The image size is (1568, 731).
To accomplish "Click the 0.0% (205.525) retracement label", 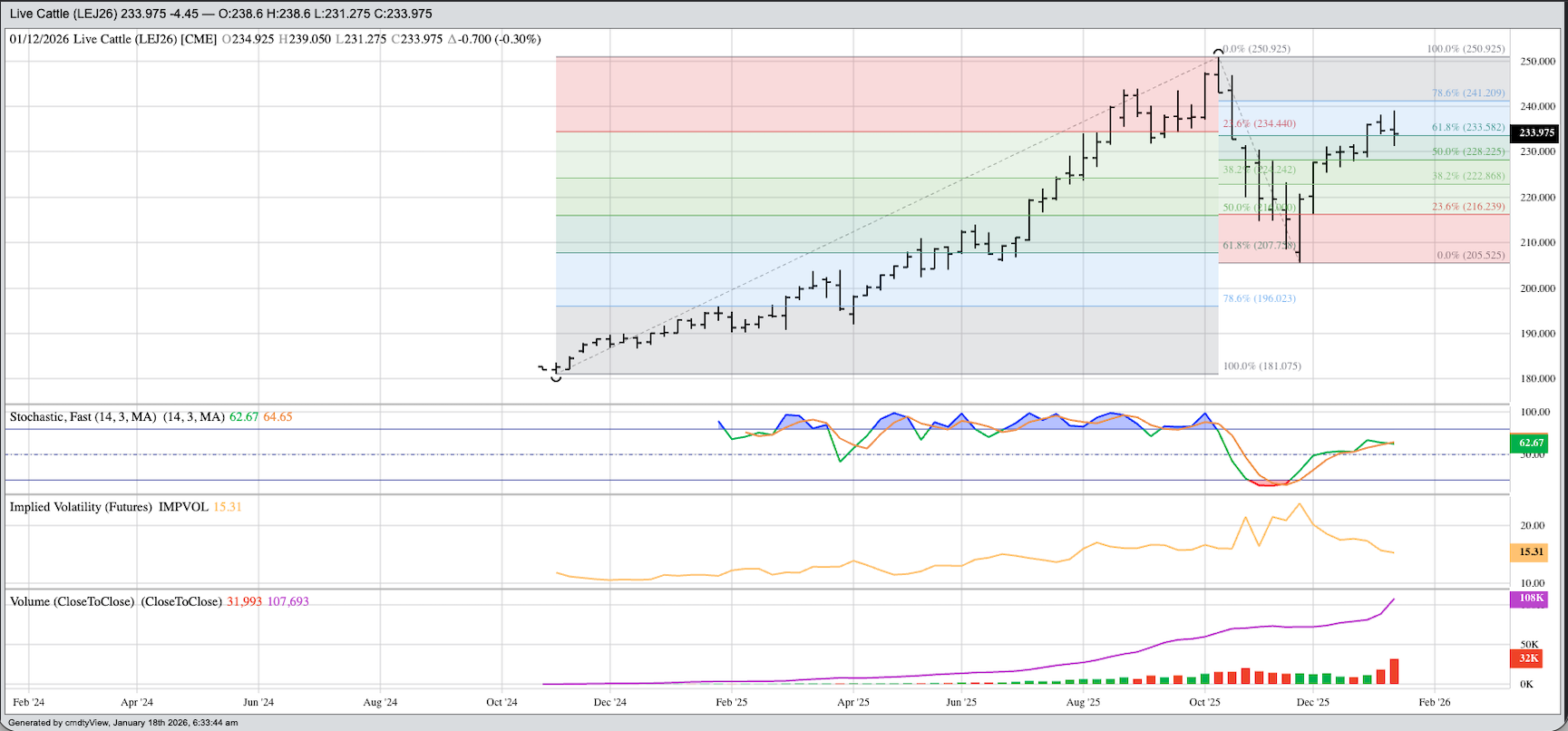I will click(1470, 256).
